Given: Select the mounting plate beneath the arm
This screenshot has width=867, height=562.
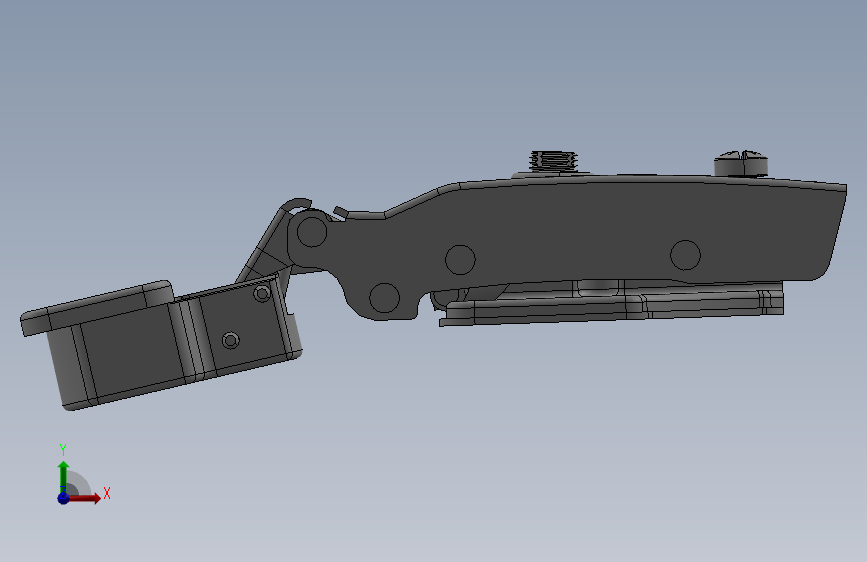Looking at the screenshot, I should [x=611, y=305].
